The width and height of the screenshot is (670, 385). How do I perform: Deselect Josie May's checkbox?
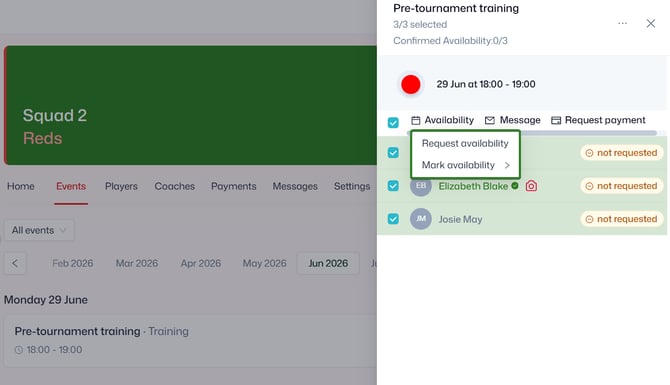pos(393,219)
